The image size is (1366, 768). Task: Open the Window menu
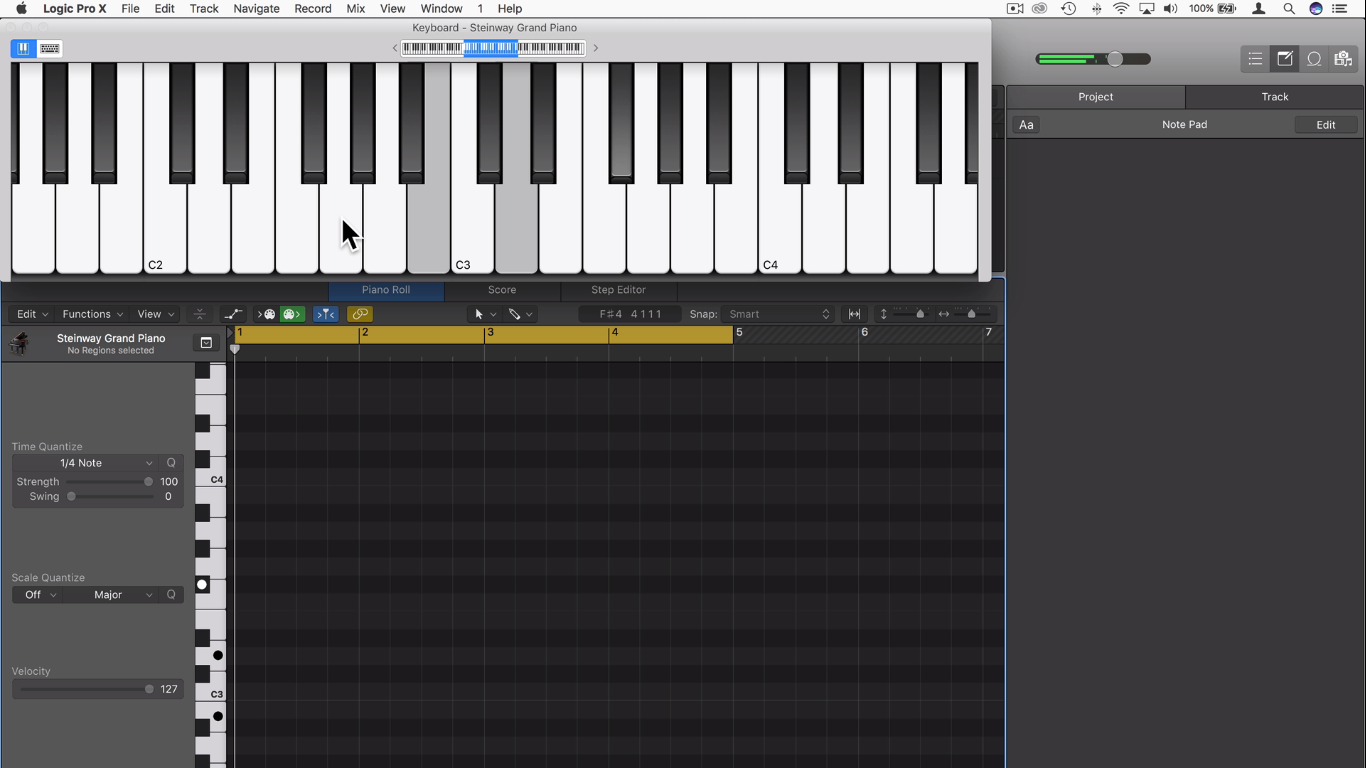click(x=441, y=9)
